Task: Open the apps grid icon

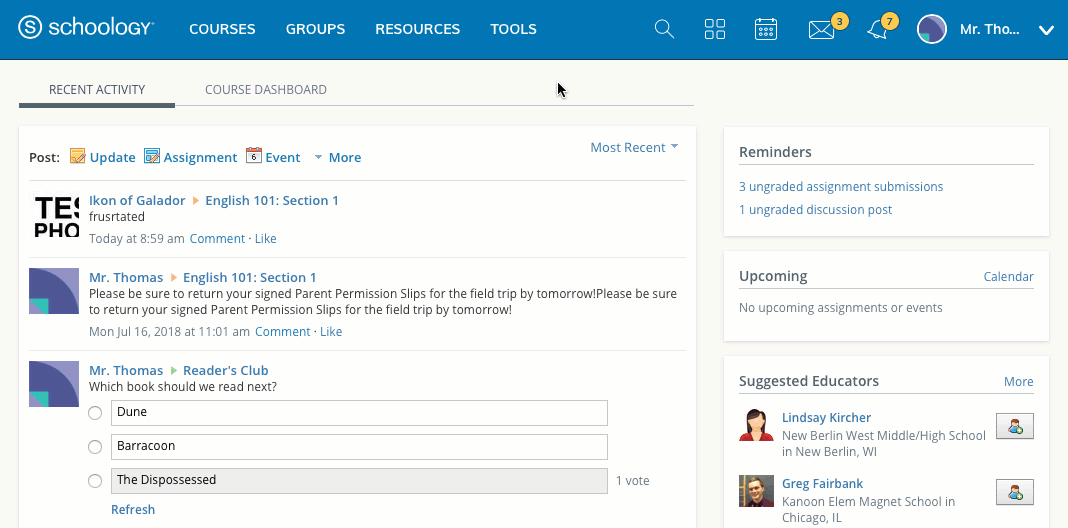Action: (715, 29)
